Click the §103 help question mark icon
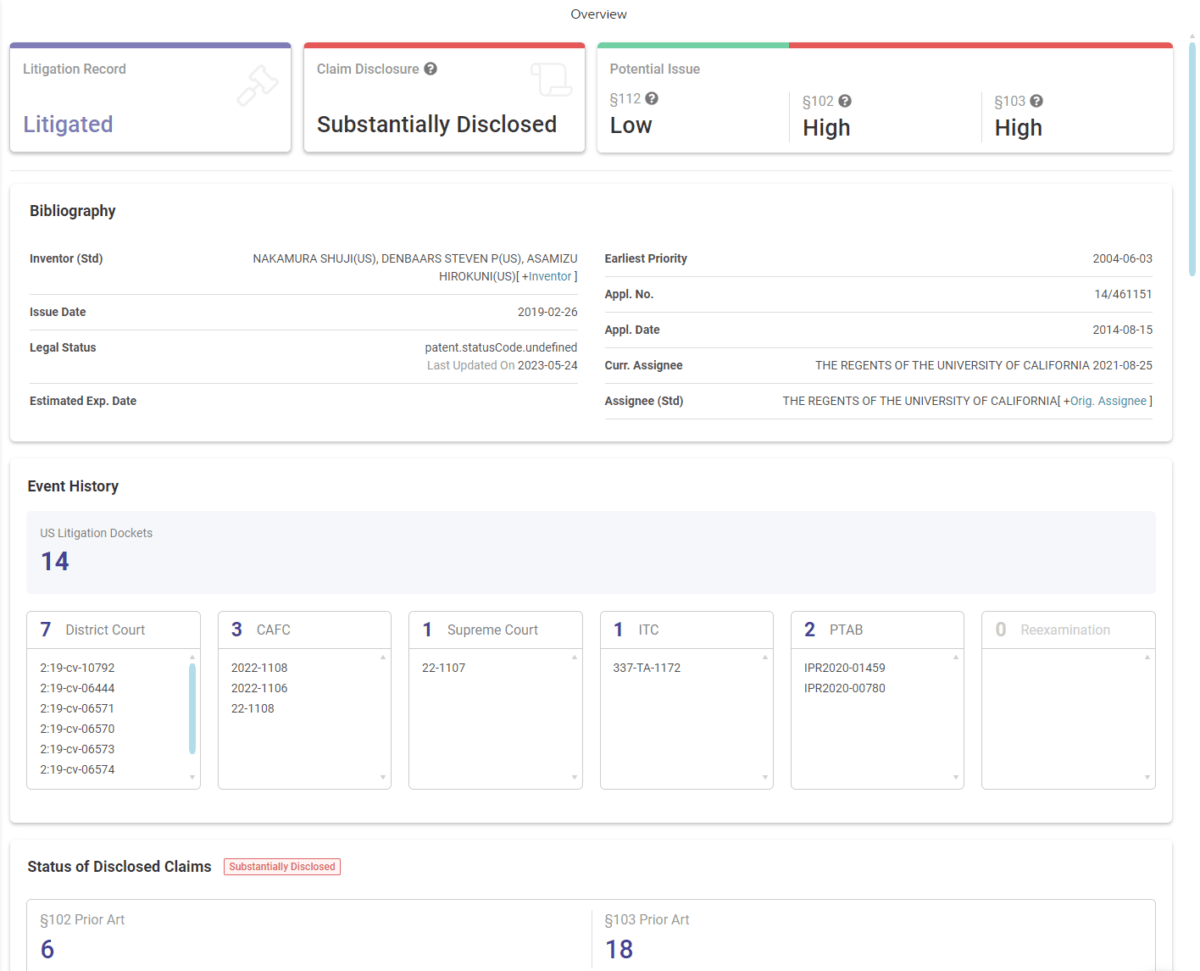The width and height of the screenshot is (1200, 971). [1036, 101]
